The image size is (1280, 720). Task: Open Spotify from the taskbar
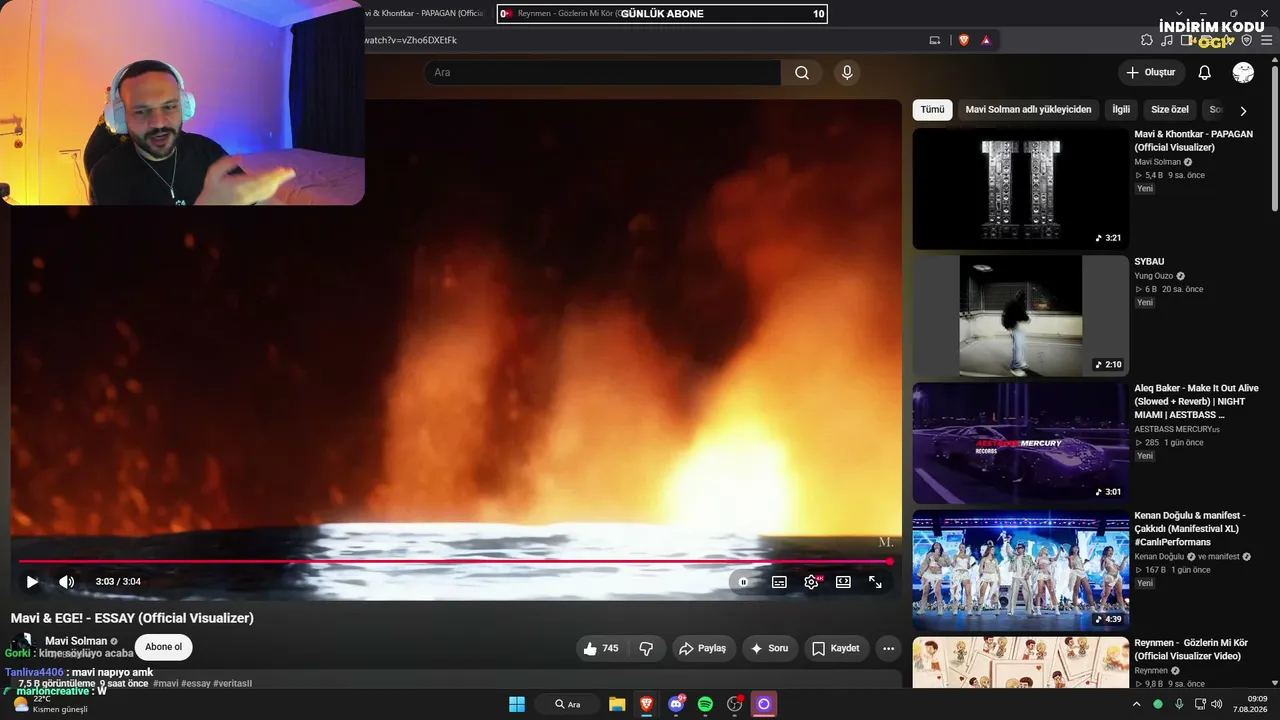pos(705,704)
